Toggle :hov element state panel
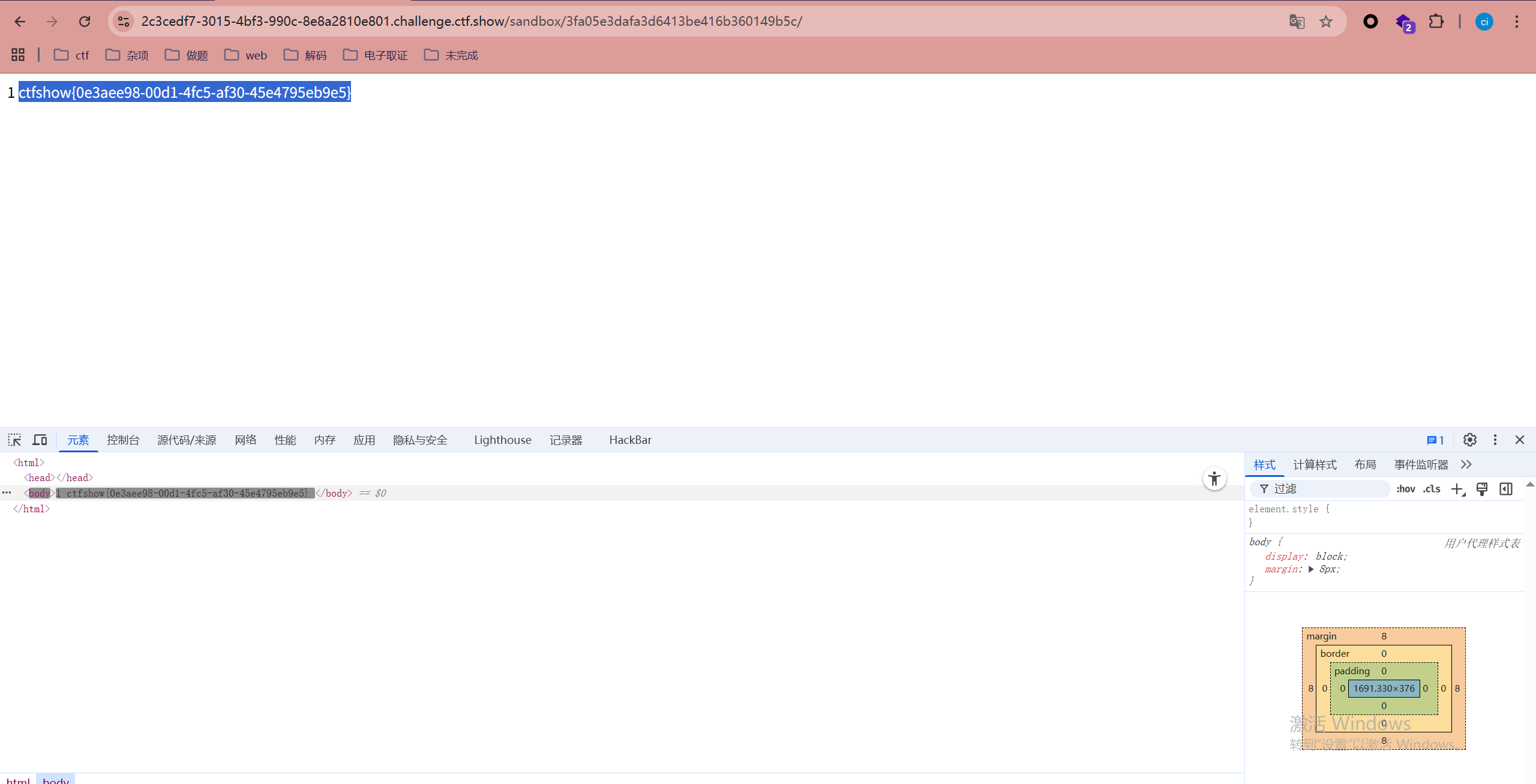This screenshot has width=1536, height=784. [1405, 489]
